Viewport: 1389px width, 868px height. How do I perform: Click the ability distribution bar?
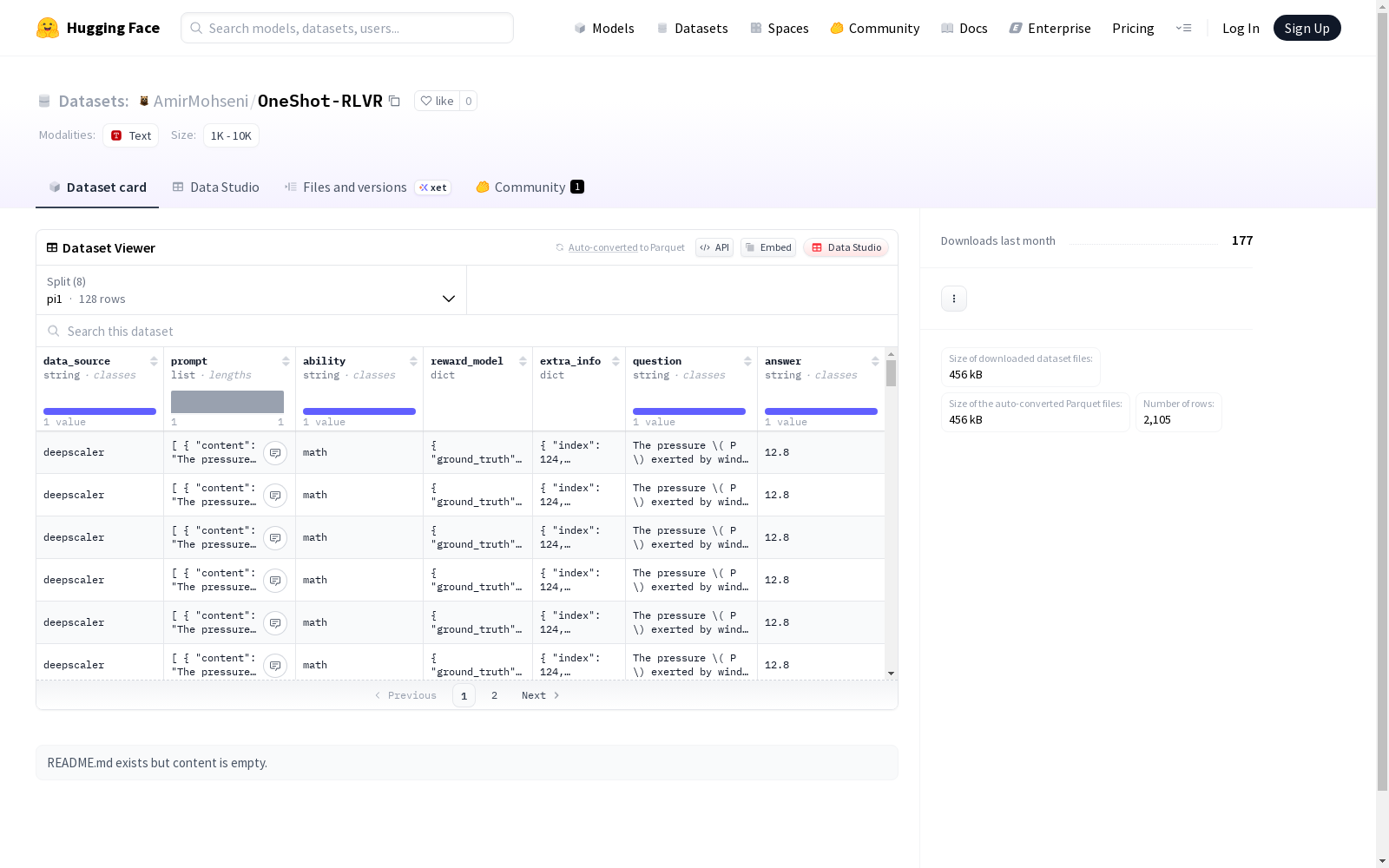[359, 411]
